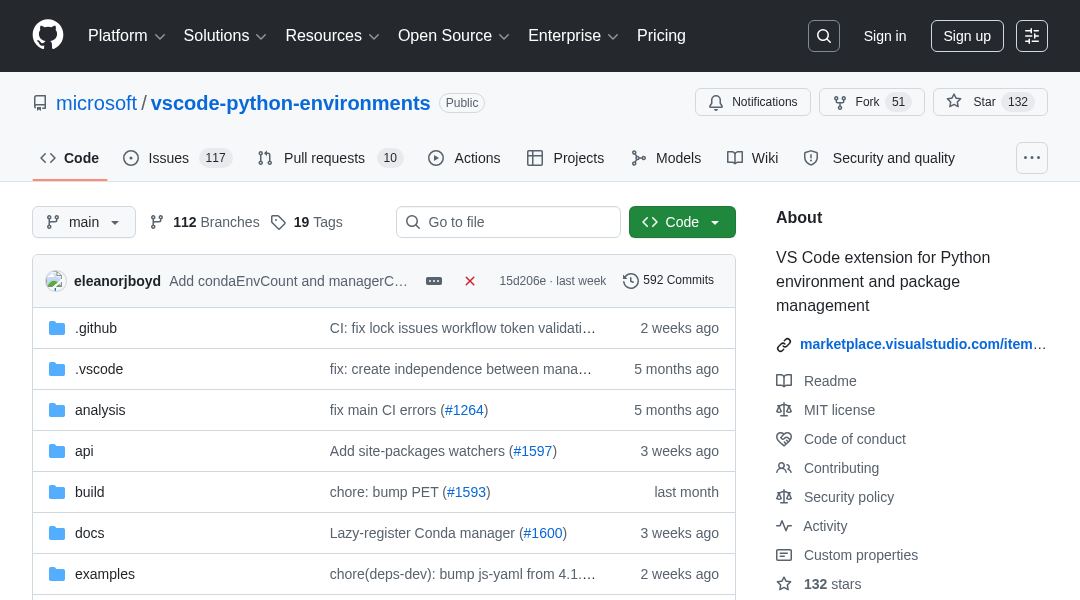The height and width of the screenshot is (600, 1080).
Task: Expand the Enterprise menu
Action: coord(573,36)
